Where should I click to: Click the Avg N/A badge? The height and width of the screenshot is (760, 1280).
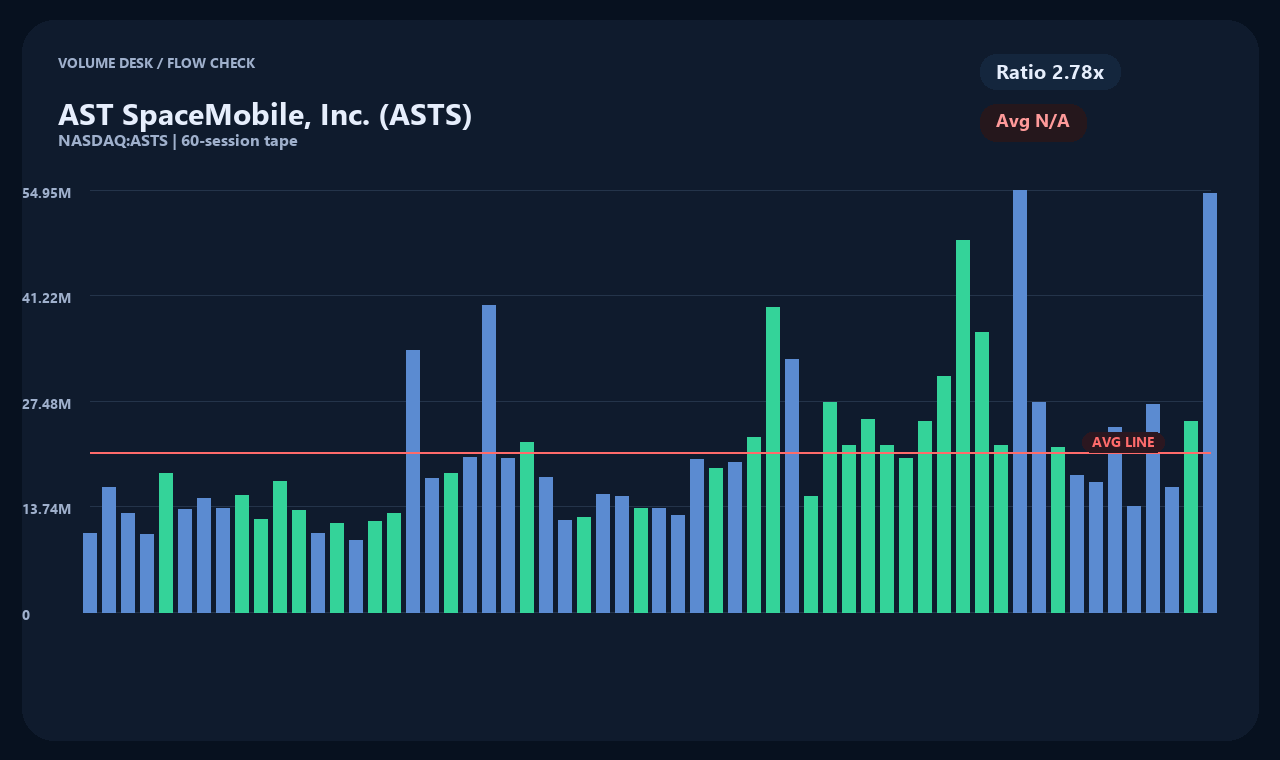click(1033, 122)
